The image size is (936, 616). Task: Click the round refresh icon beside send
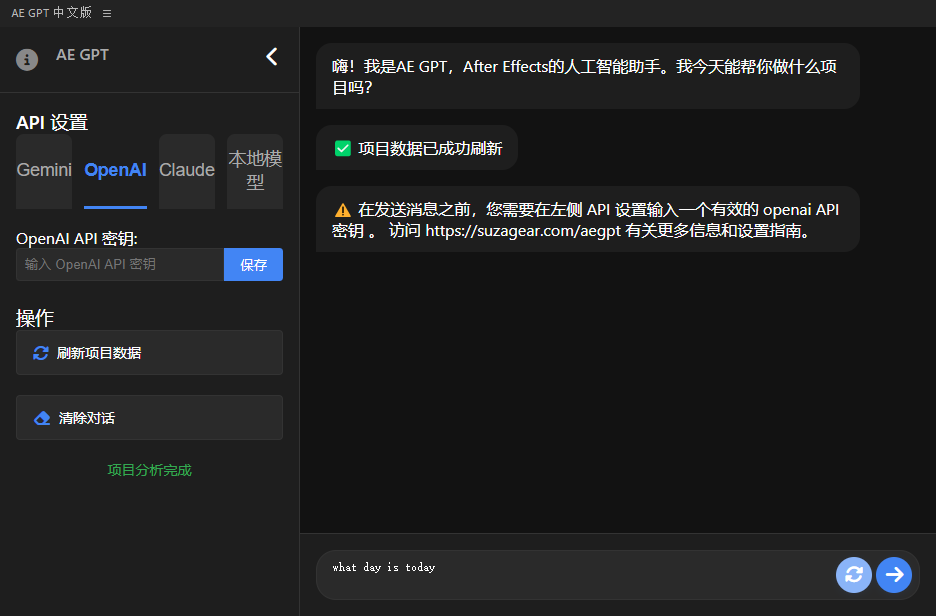click(x=854, y=574)
